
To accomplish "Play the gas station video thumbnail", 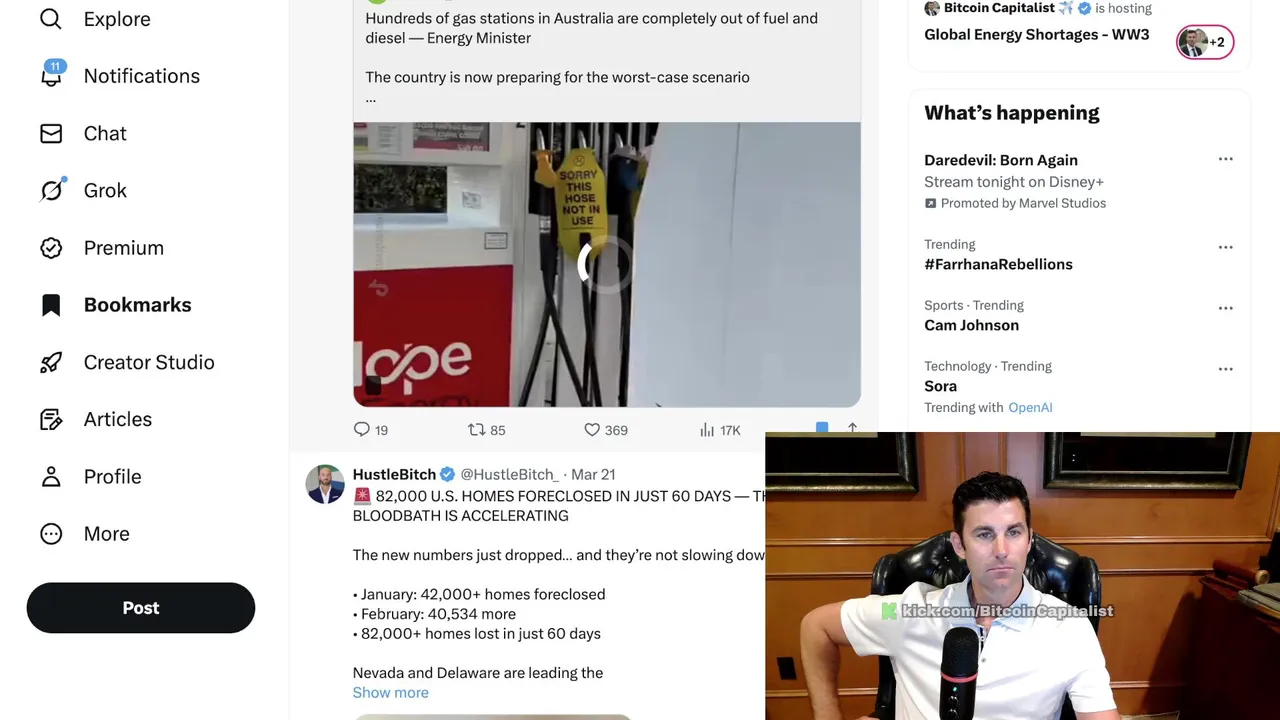I will click(607, 264).
